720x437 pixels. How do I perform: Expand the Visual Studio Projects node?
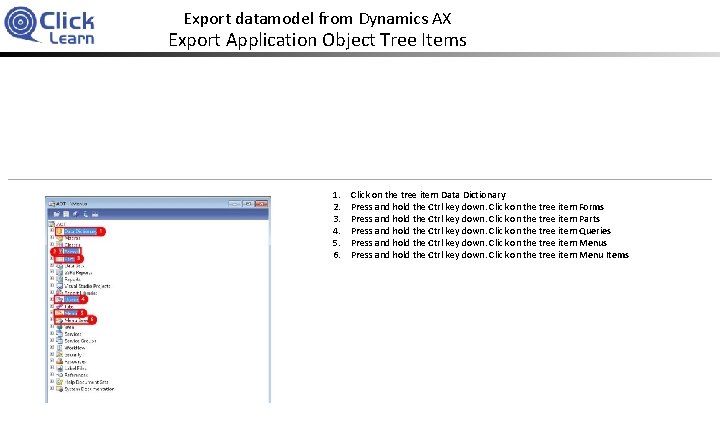(x=52, y=286)
